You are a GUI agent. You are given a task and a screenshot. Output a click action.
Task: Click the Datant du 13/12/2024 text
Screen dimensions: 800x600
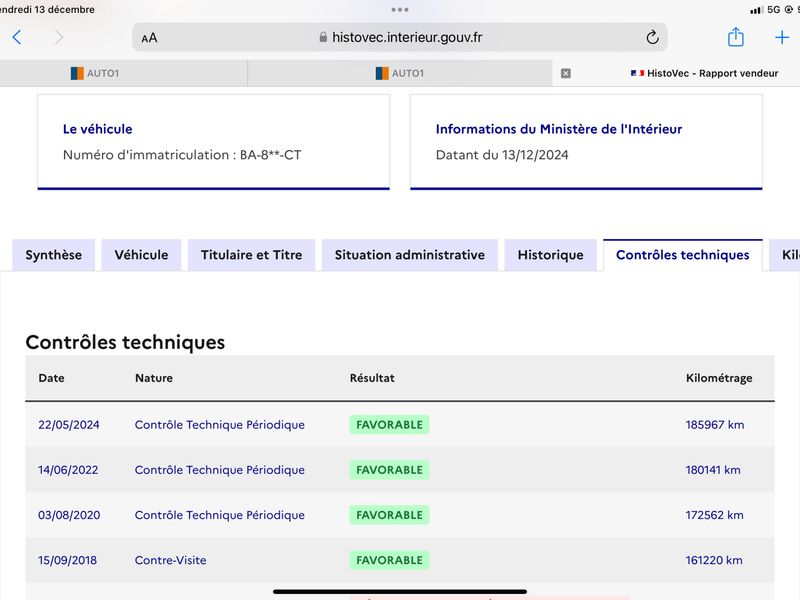tap(502, 155)
